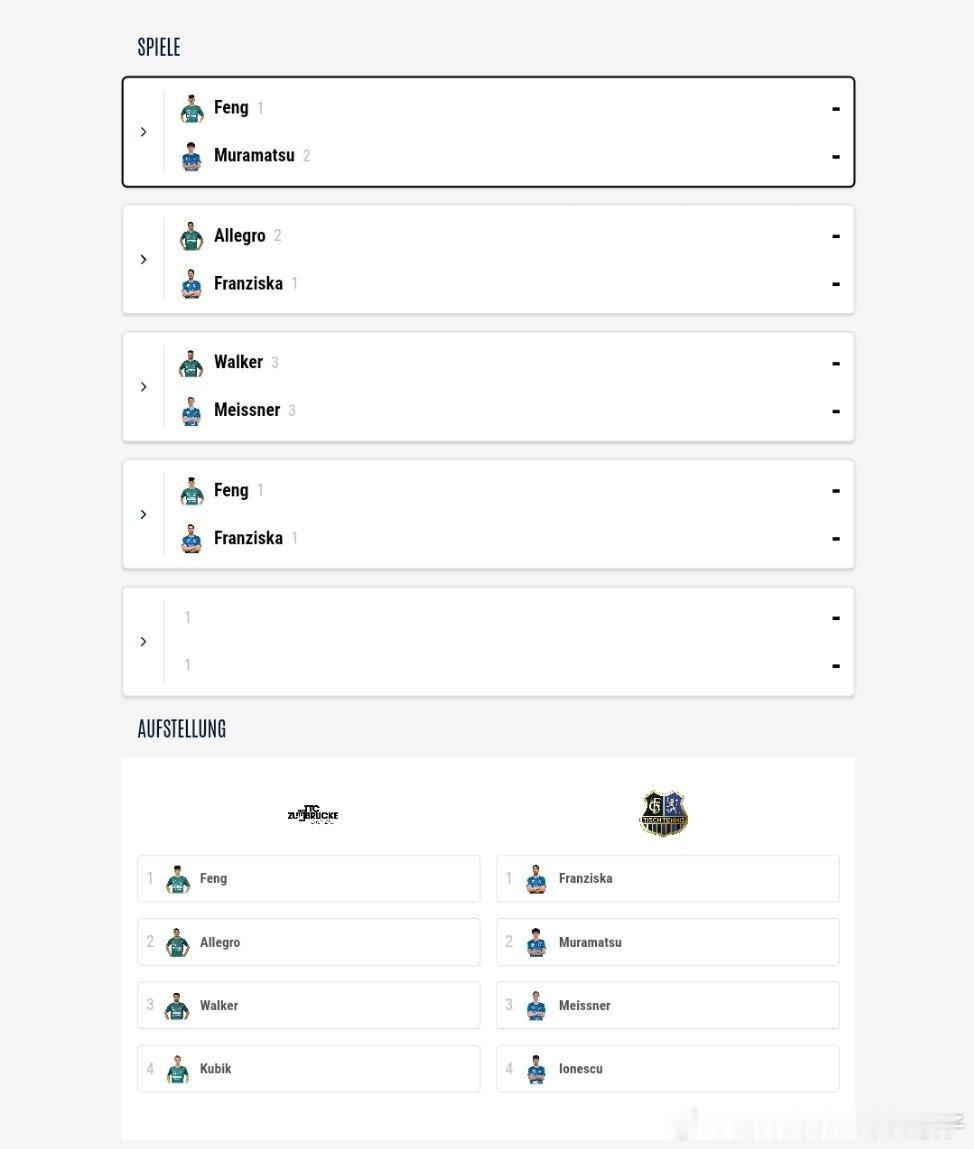Expand the Feng vs Muramatsu match
974x1149 pixels.
coord(144,132)
